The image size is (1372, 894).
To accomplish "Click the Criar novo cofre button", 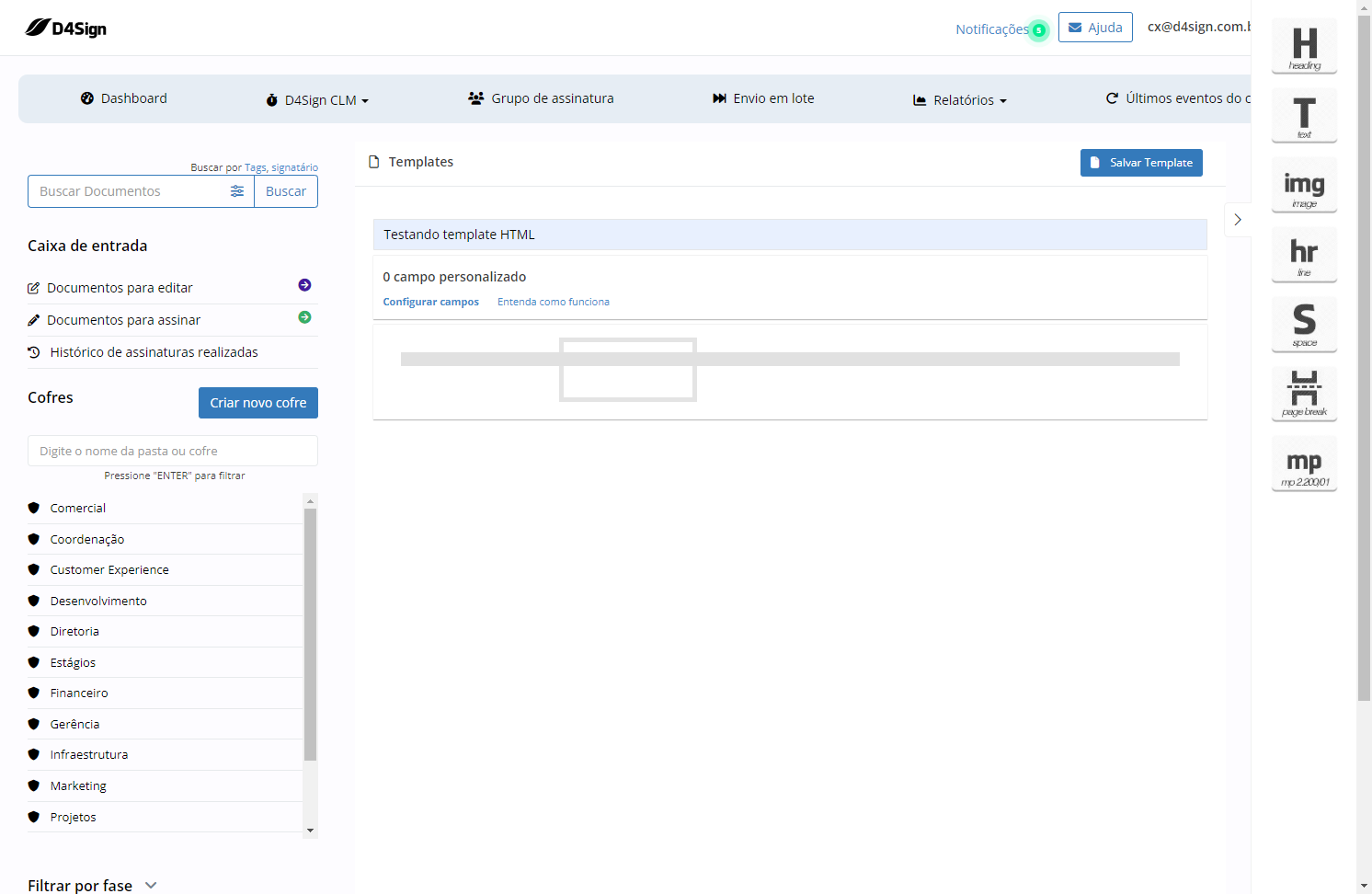I will coord(258,403).
